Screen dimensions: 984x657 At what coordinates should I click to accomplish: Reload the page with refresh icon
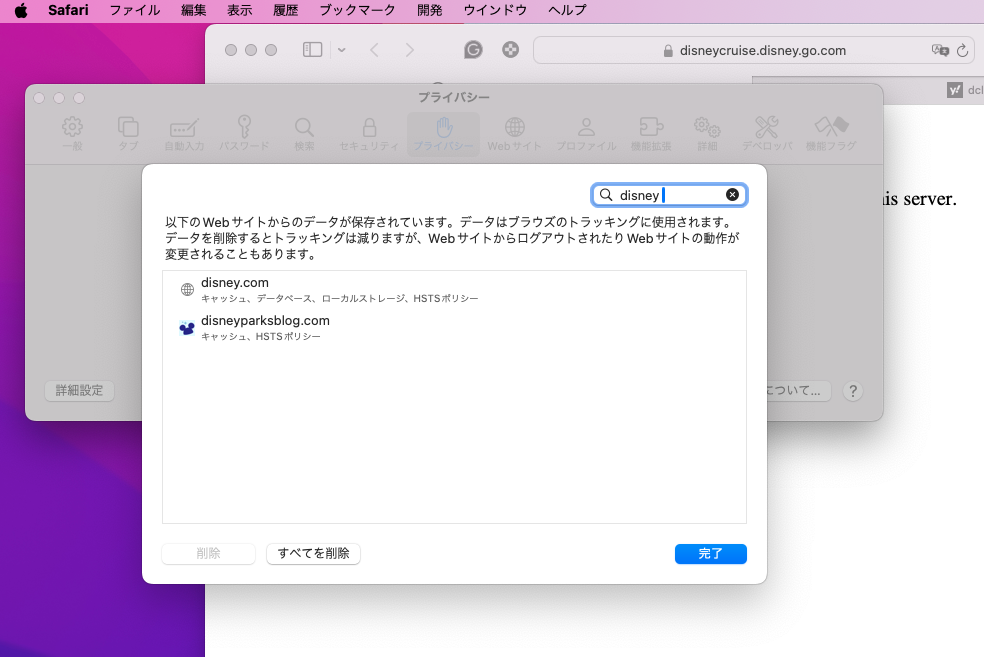(963, 50)
